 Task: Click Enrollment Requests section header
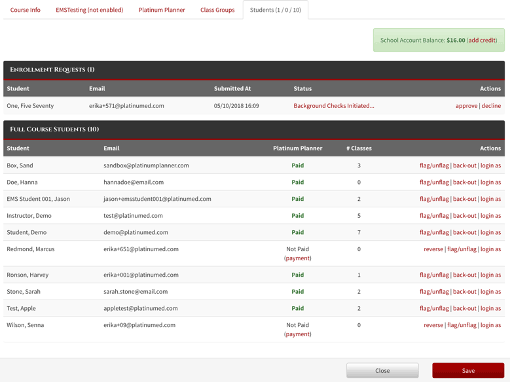pyautogui.click(x=254, y=70)
